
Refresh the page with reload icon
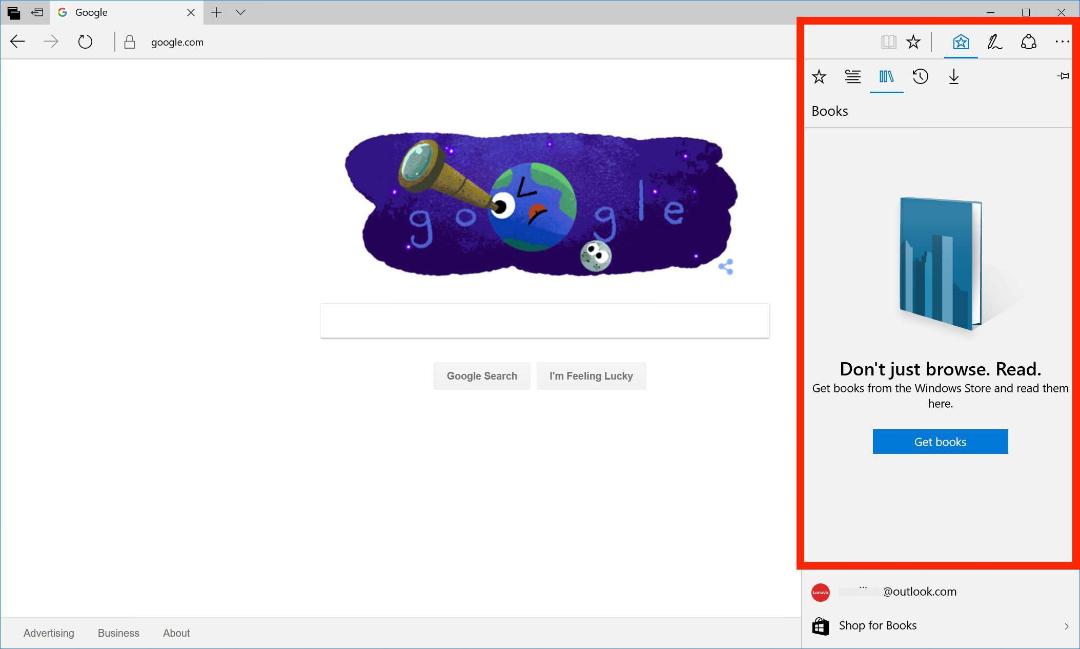point(85,42)
